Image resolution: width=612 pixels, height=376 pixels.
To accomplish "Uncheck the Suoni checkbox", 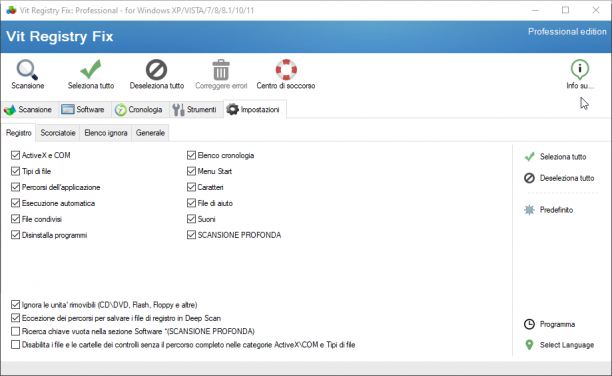I will tap(191, 219).
